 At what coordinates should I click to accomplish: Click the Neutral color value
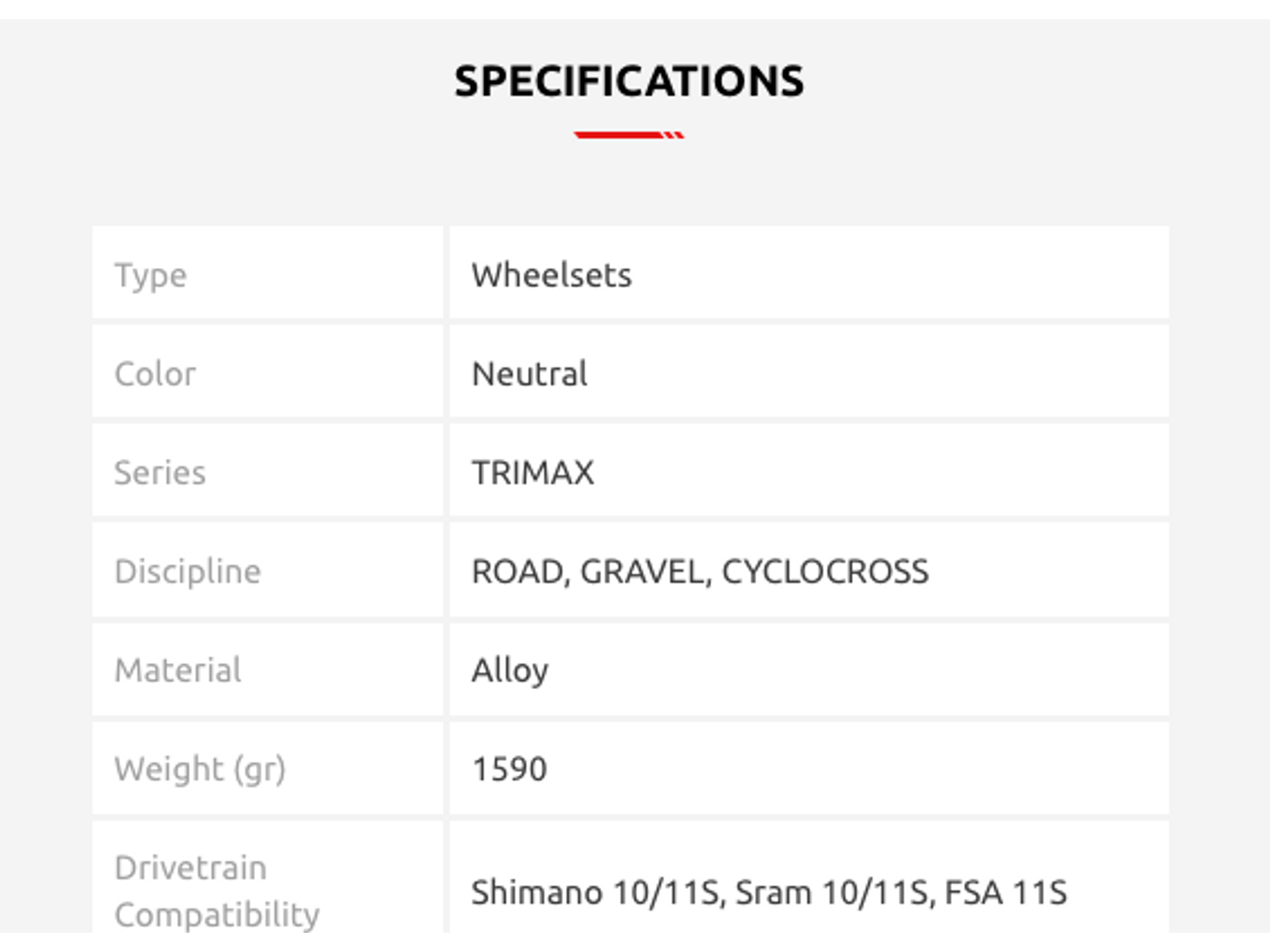click(x=529, y=373)
